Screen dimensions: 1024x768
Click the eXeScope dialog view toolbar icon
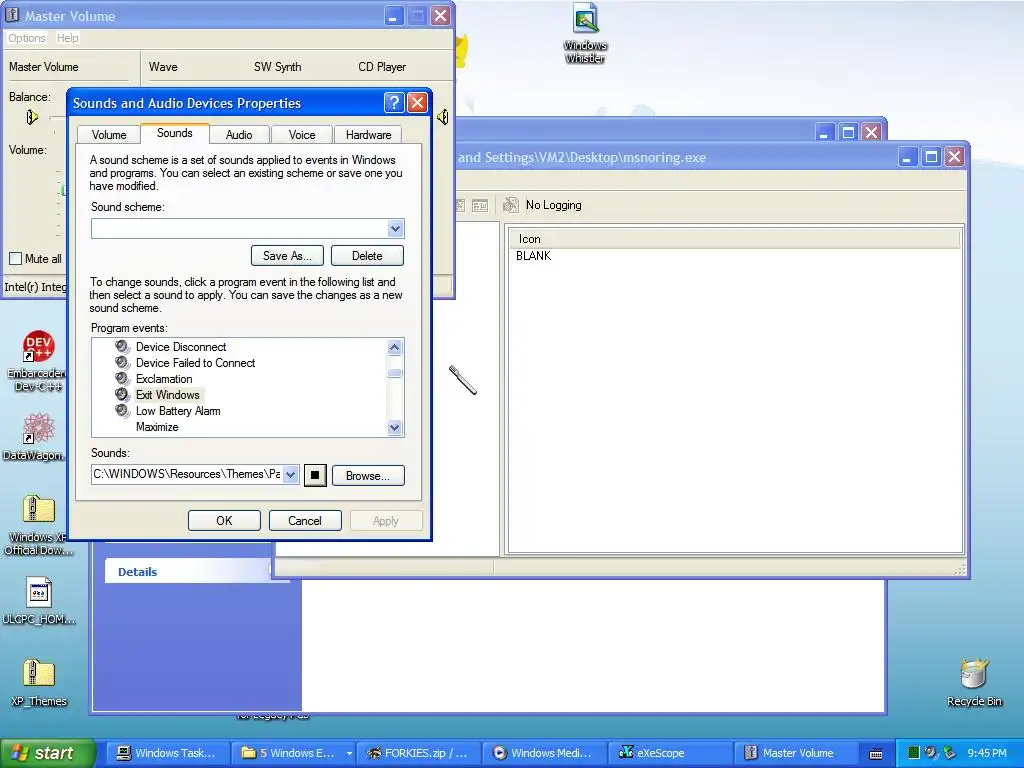point(480,206)
